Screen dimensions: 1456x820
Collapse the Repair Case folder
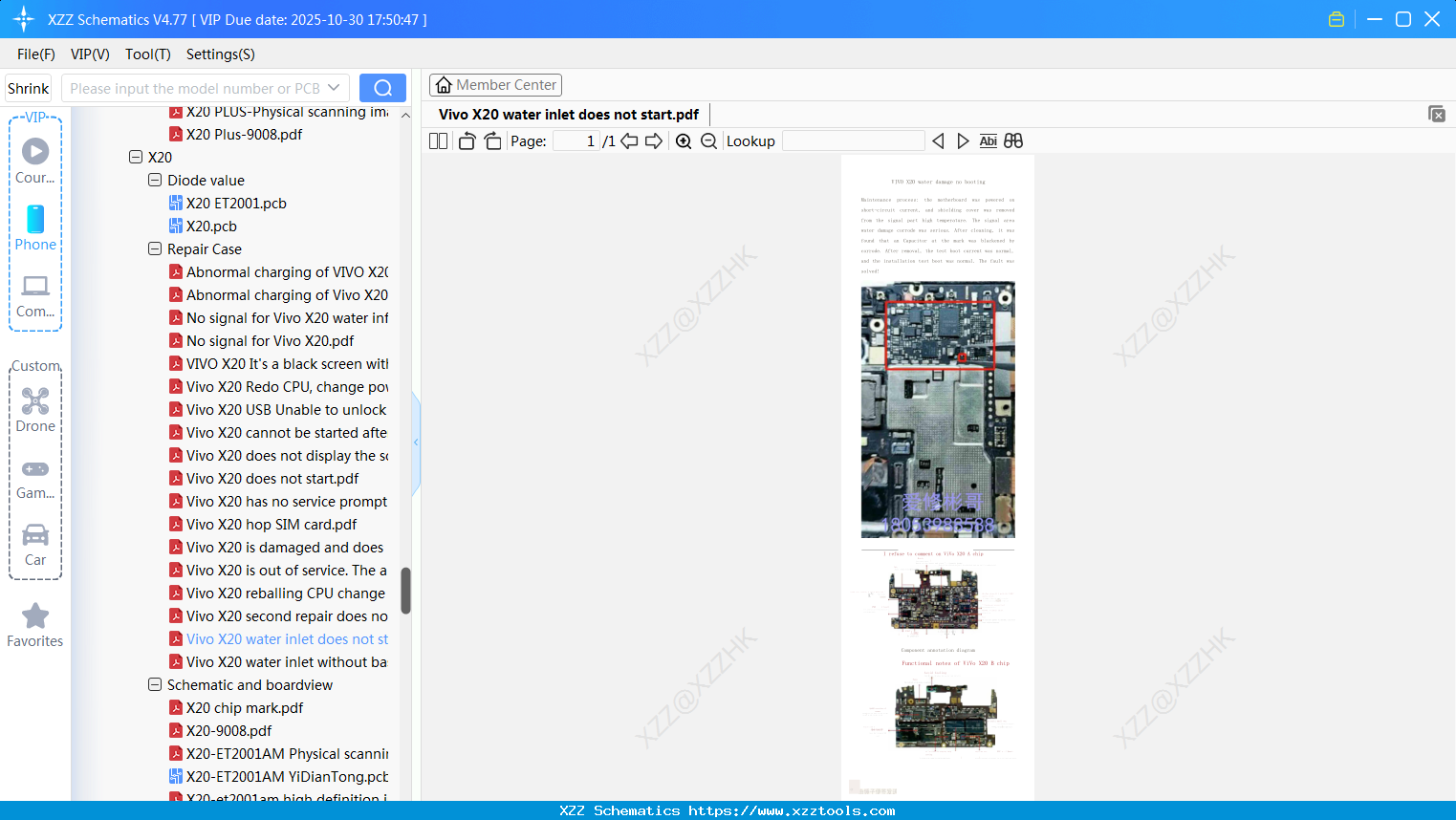point(155,248)
